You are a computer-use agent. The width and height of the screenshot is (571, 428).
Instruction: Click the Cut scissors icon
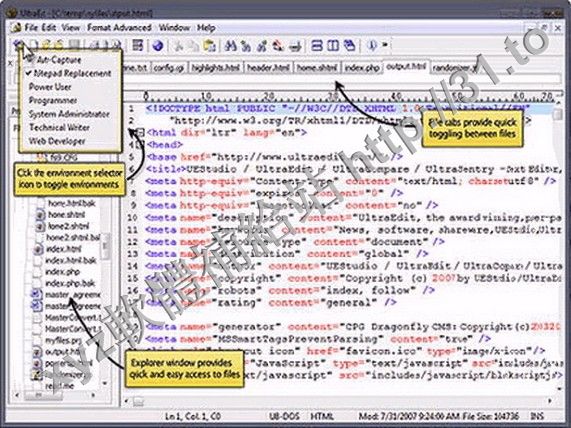178,46
